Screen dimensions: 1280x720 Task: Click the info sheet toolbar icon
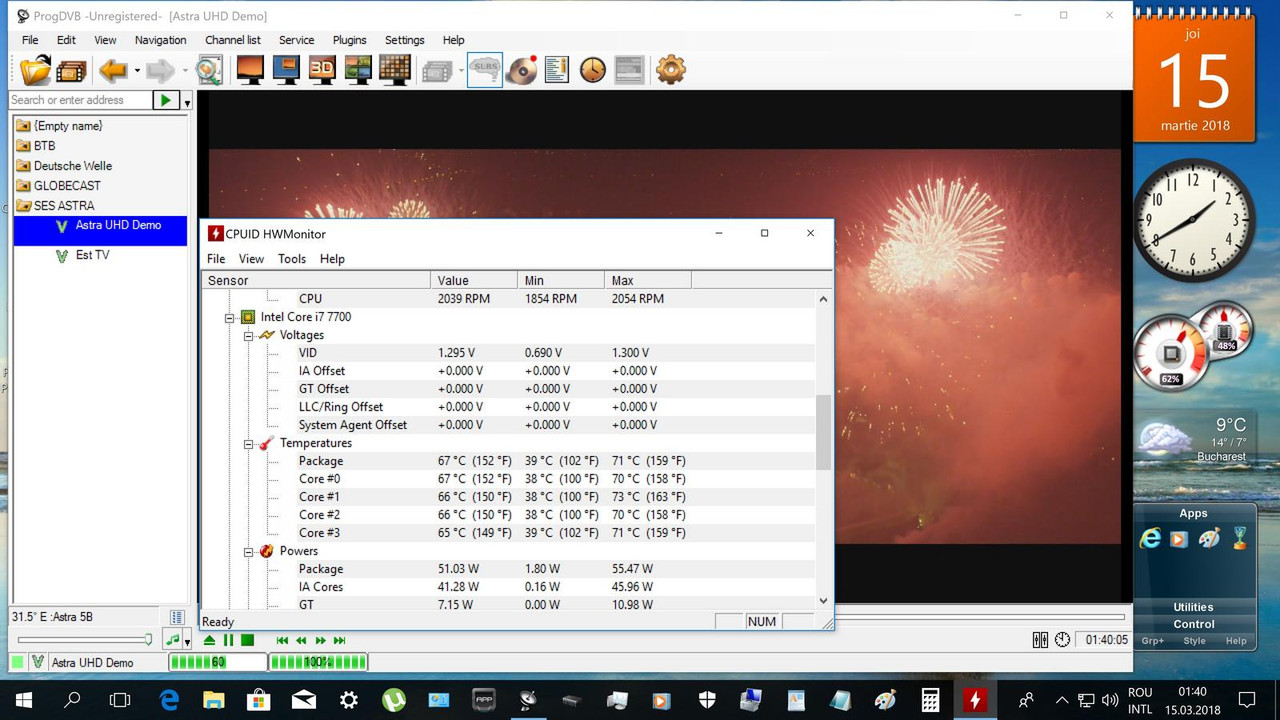(x=557, y=70)
